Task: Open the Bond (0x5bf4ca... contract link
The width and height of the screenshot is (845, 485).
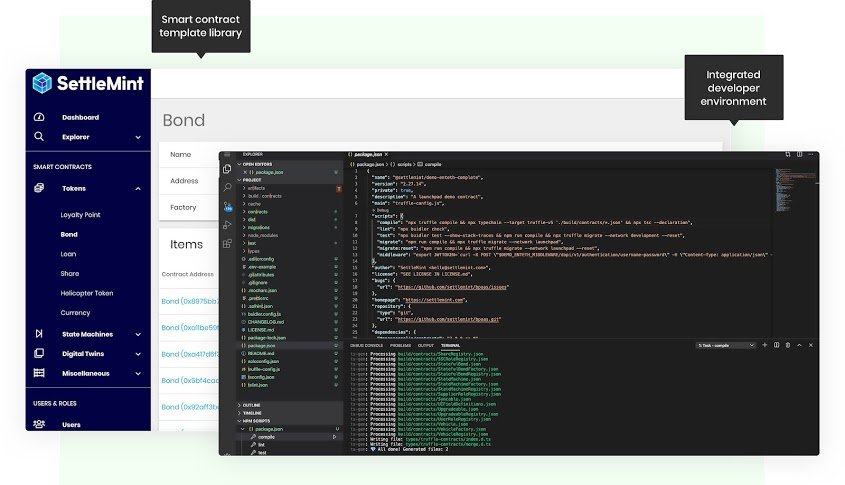Action: point(190,380)
